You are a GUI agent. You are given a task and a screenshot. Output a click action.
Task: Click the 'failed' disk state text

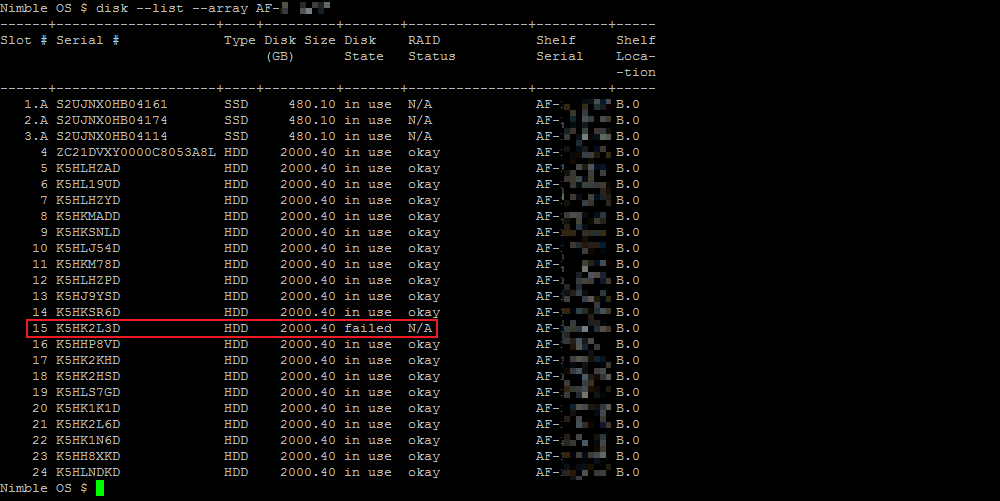pyautogui.click(x=368, y=328)
